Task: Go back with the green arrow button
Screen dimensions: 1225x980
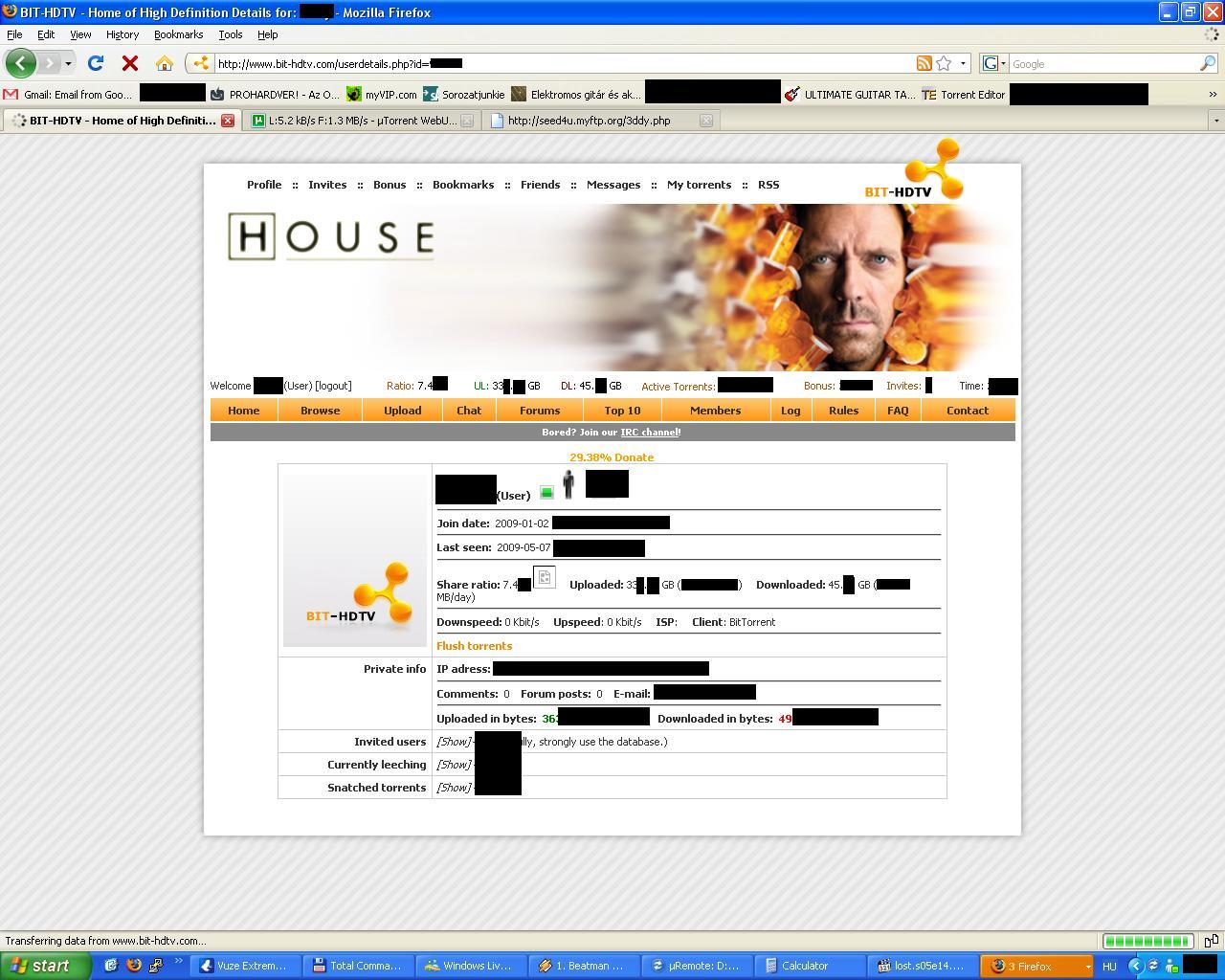Action: 21,63
